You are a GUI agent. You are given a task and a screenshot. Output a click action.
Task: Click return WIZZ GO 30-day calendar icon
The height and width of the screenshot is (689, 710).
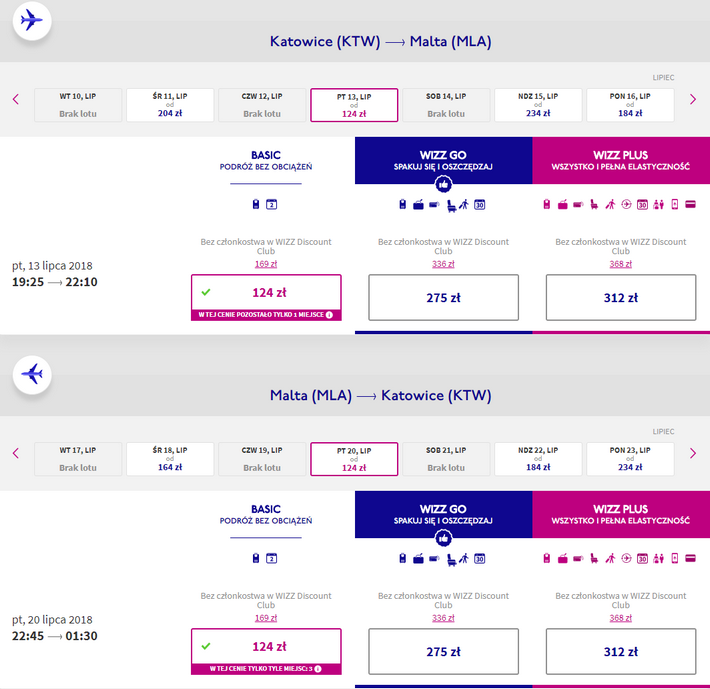coord(480,559)
